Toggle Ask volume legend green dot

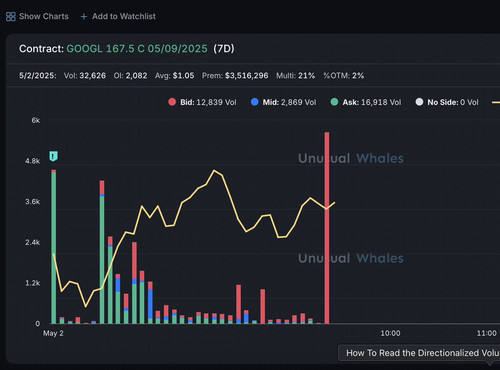pyautogui.click(x=334, y=102)
